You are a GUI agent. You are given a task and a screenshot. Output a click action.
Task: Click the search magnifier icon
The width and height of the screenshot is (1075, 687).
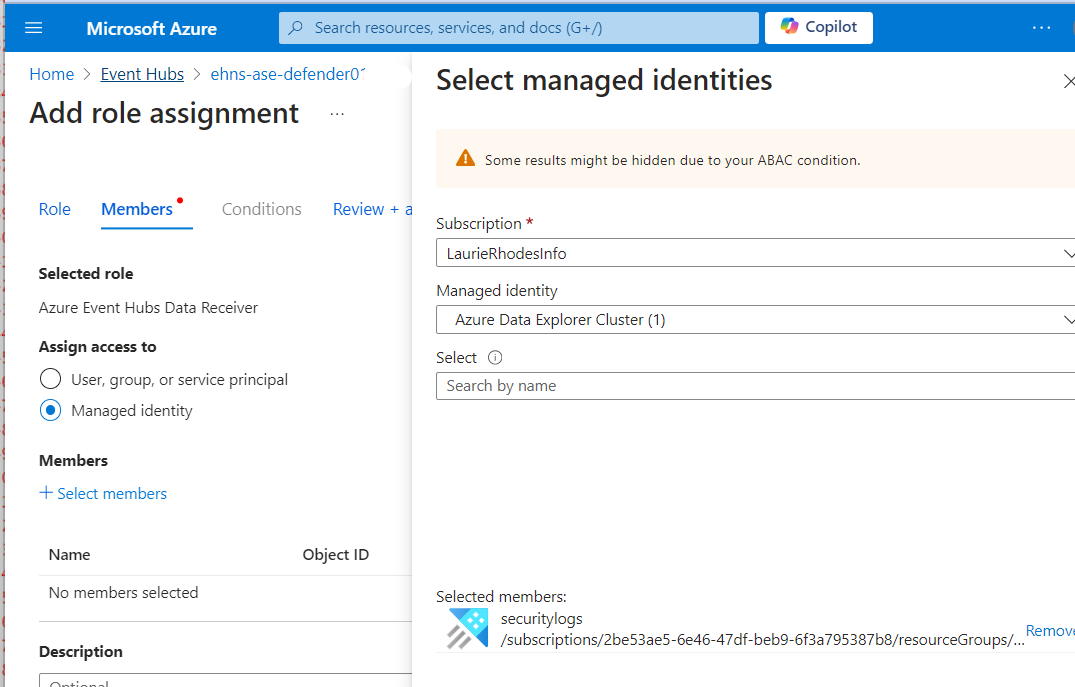tap(295, 28)
